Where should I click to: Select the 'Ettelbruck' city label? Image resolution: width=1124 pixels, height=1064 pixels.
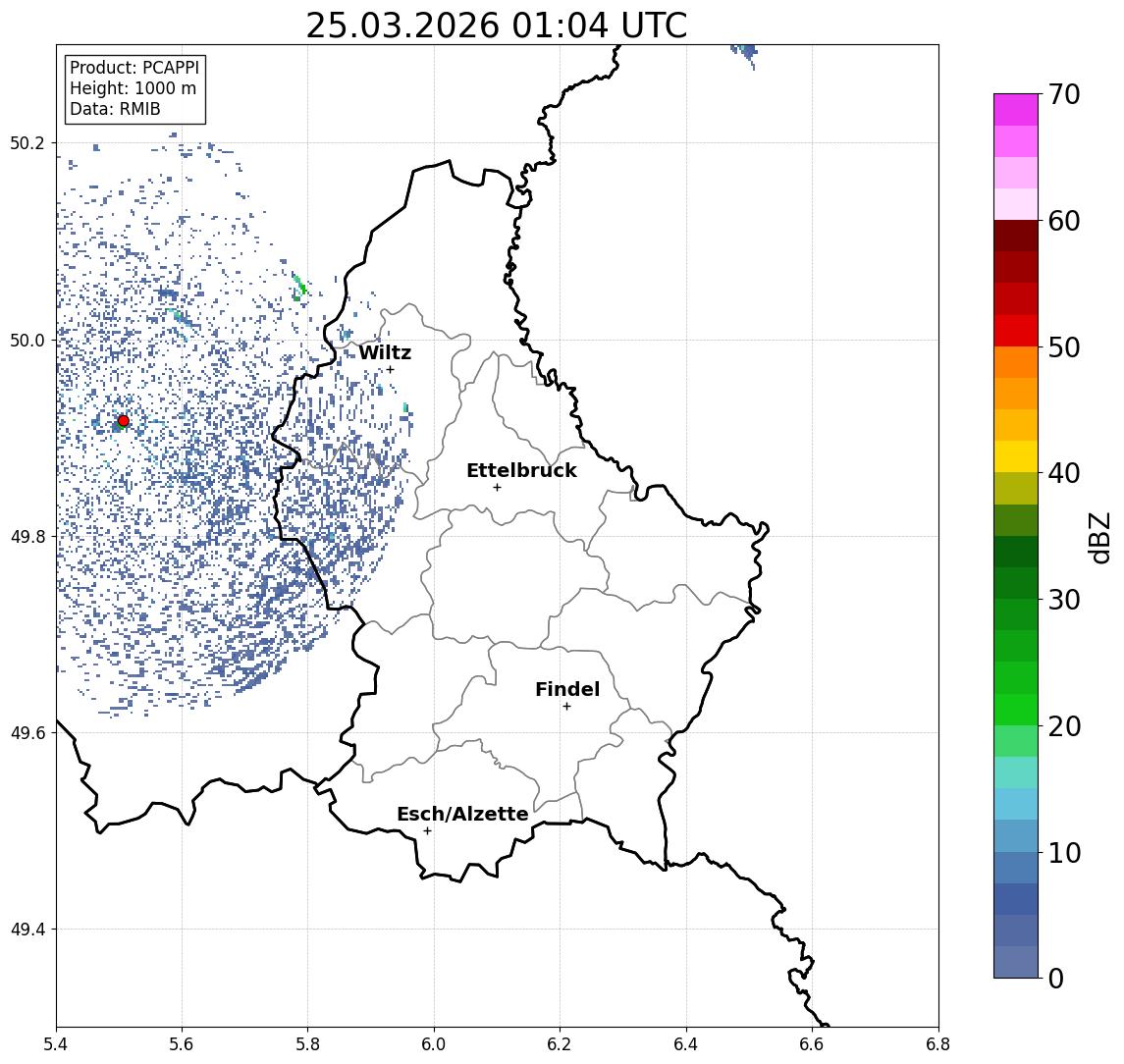(x=521, y=470)
